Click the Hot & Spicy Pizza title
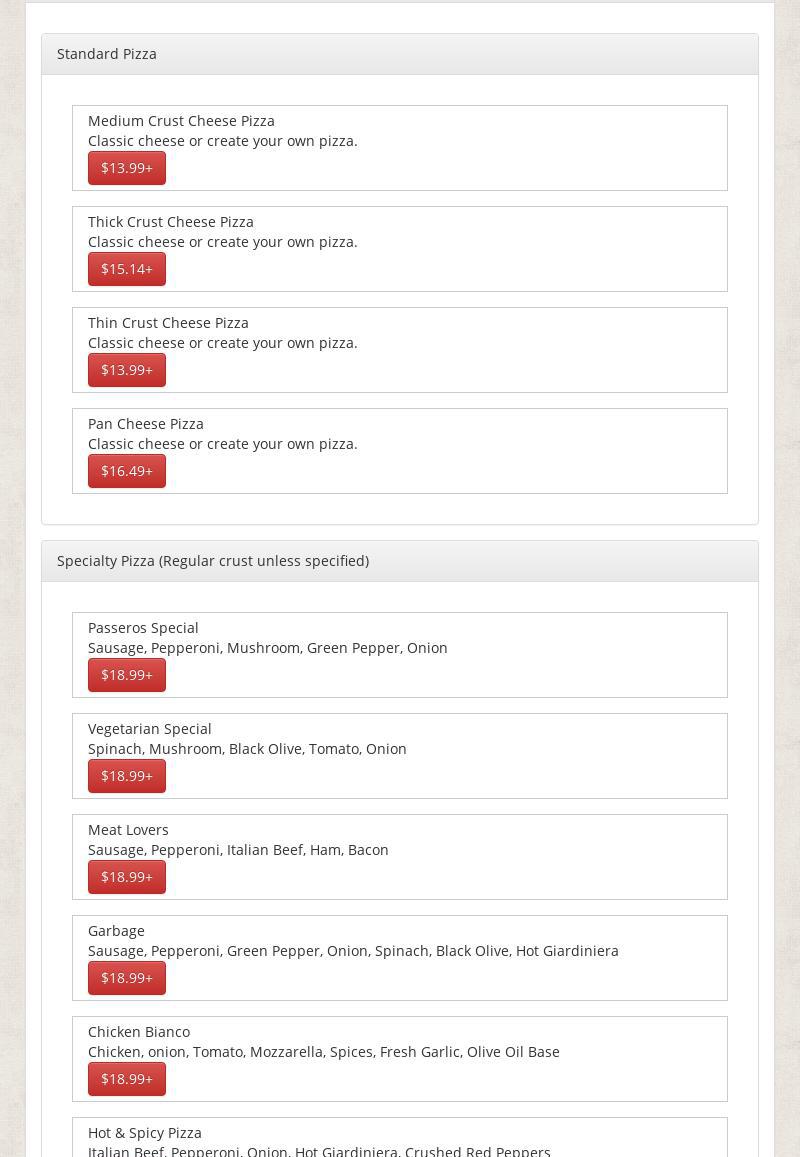This screenshot has height=1157, width=800. 145,1133
